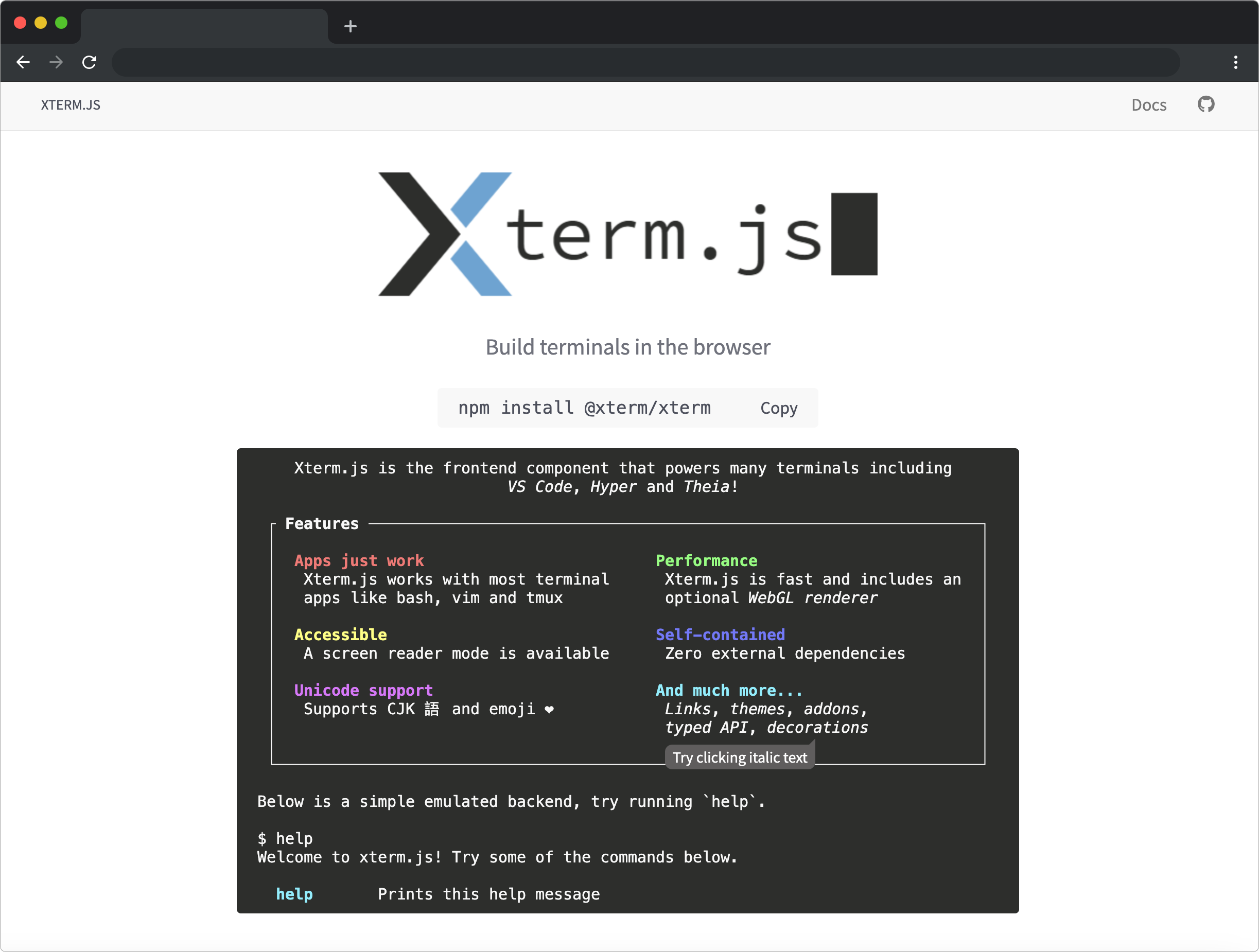Click the Apps just work heading
Screen dimensions: 1259x952
(359, 561)
